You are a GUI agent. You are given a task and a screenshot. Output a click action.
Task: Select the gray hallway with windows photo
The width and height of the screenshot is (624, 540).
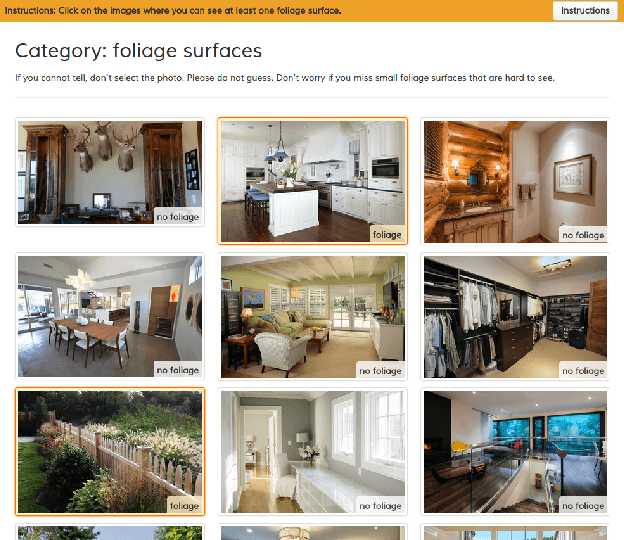click(313, 452)
